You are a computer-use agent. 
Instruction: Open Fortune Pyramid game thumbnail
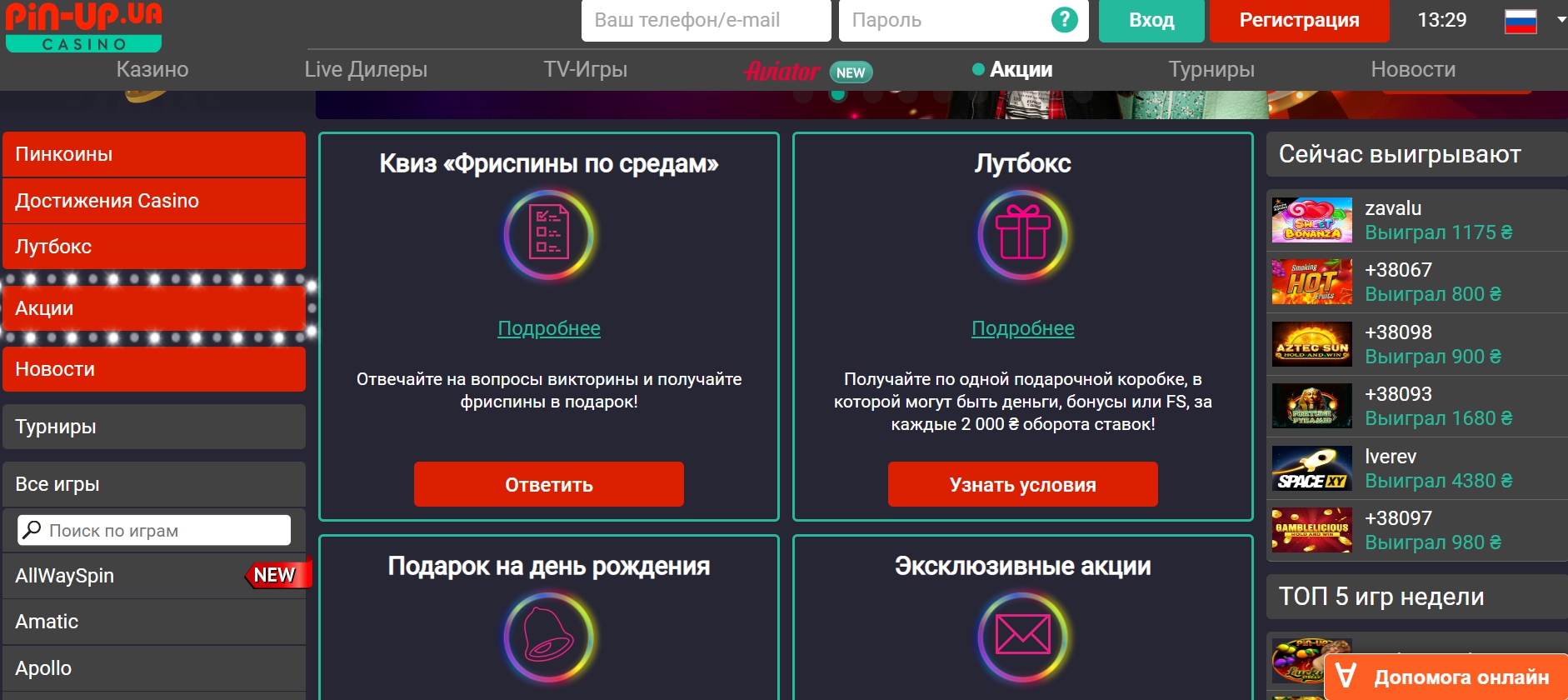click(x=1312, y=406)
